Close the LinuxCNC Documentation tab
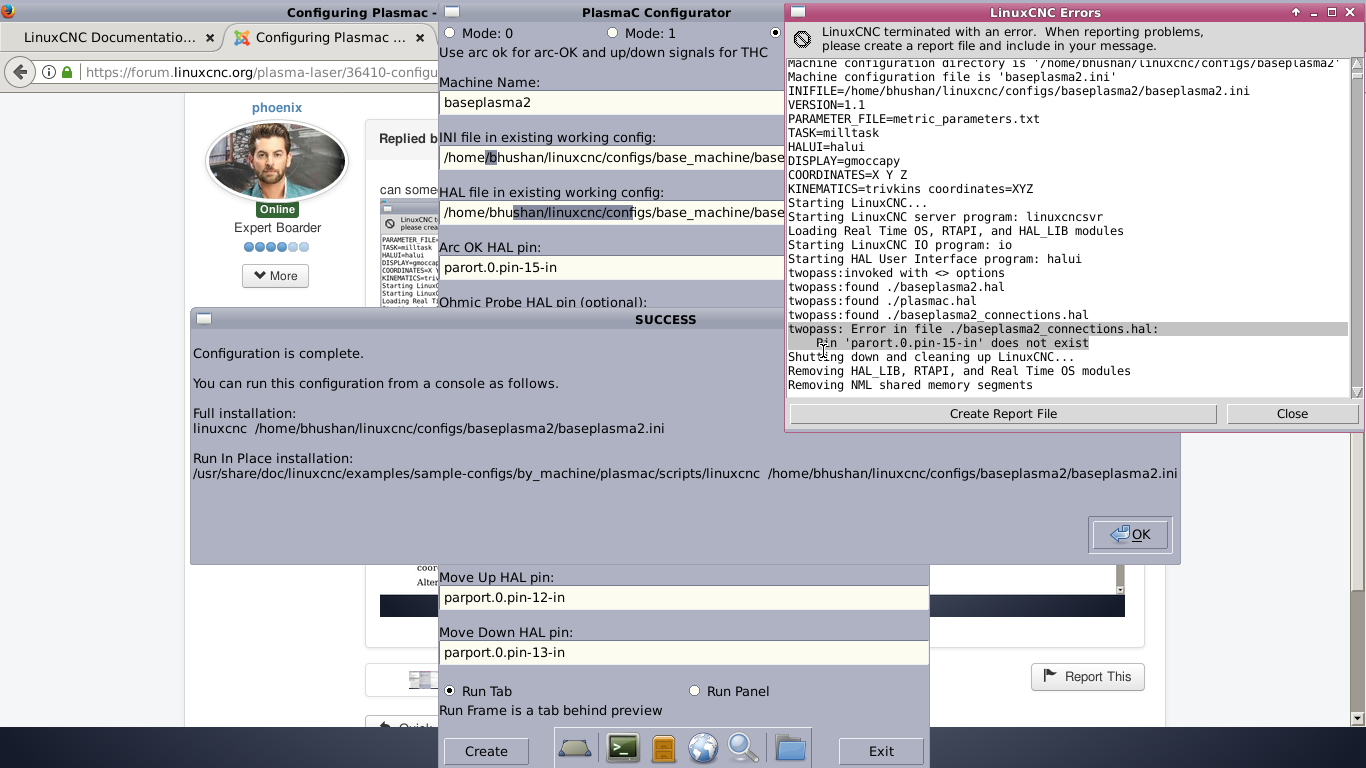 pyautogui.click(x=209, y=38)
